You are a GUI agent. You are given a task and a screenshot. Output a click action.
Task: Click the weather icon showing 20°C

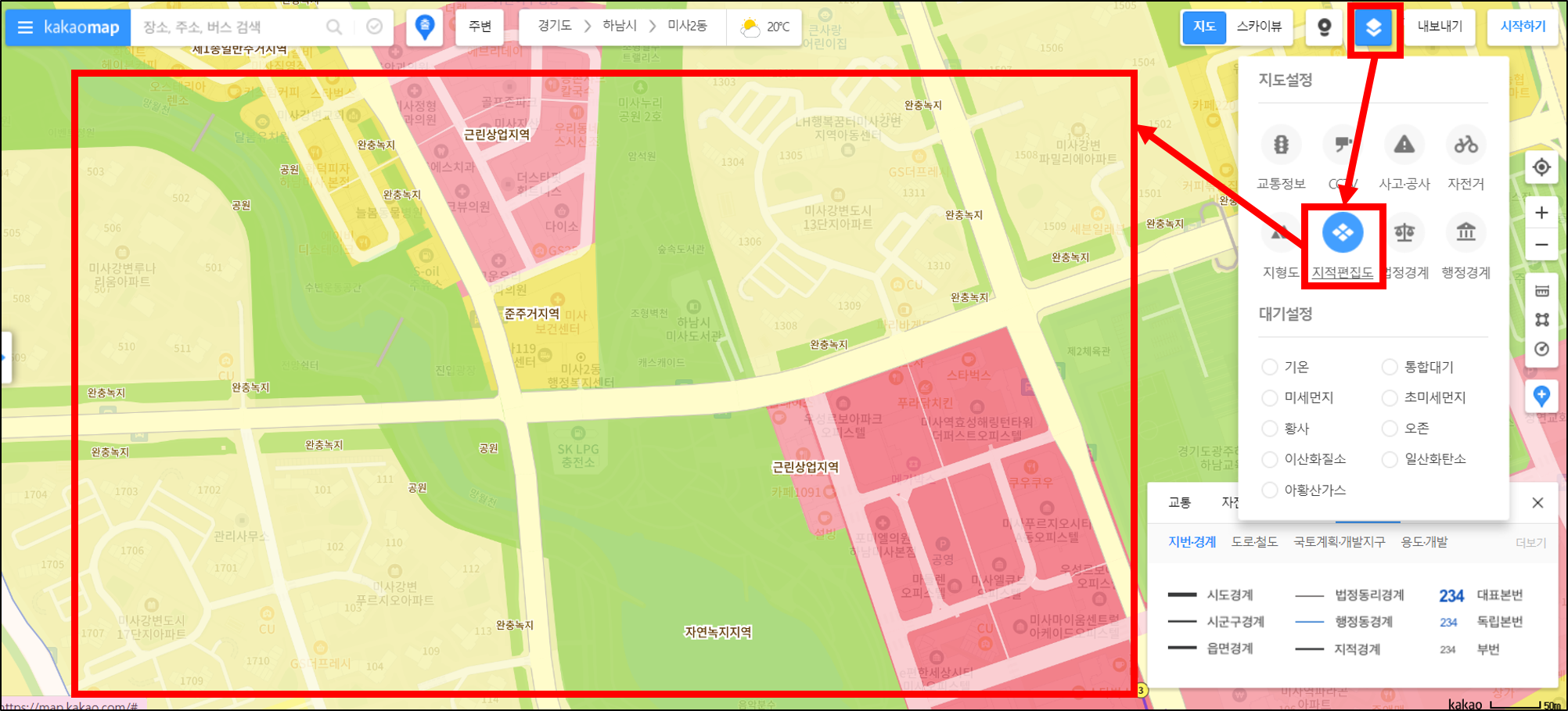tap(750, 27)
